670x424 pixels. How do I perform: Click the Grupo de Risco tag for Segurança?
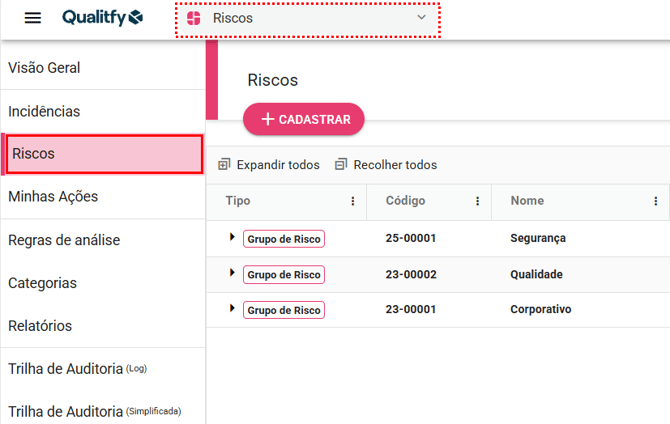(x=284, y=239)
